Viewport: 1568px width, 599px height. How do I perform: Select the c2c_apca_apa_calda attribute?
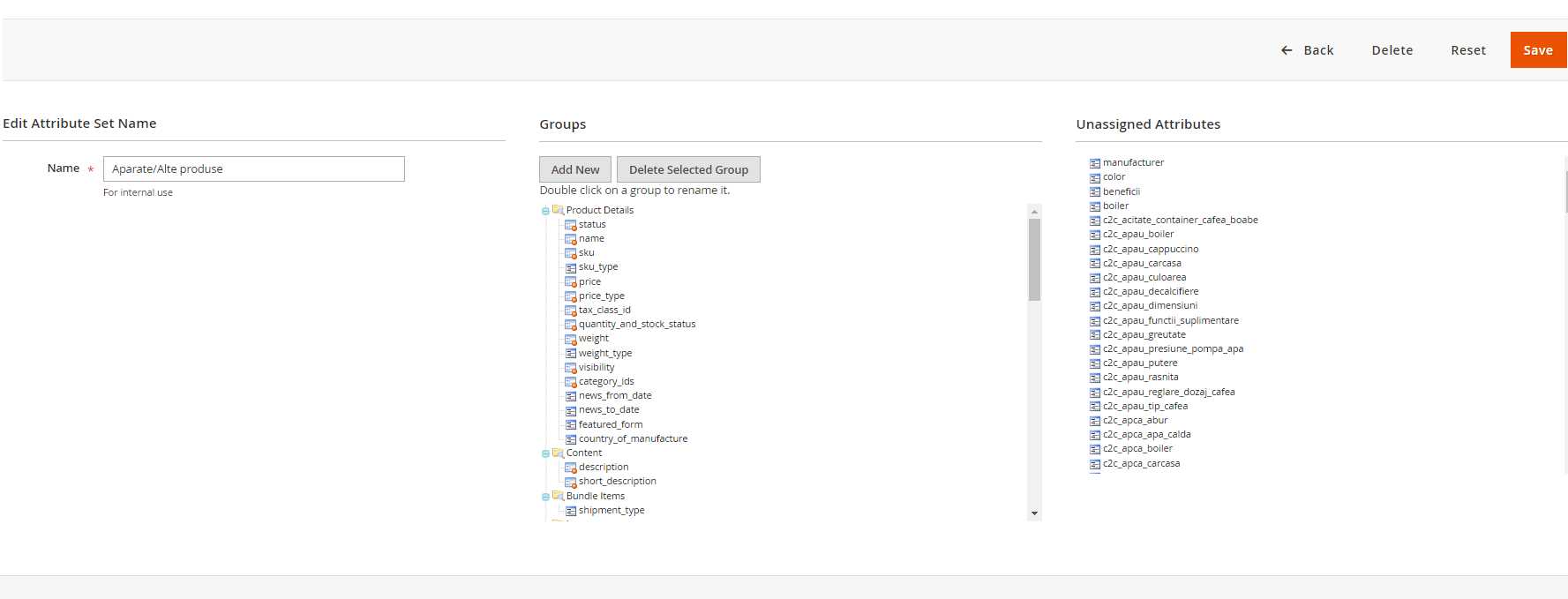[x=1147, y=434]
